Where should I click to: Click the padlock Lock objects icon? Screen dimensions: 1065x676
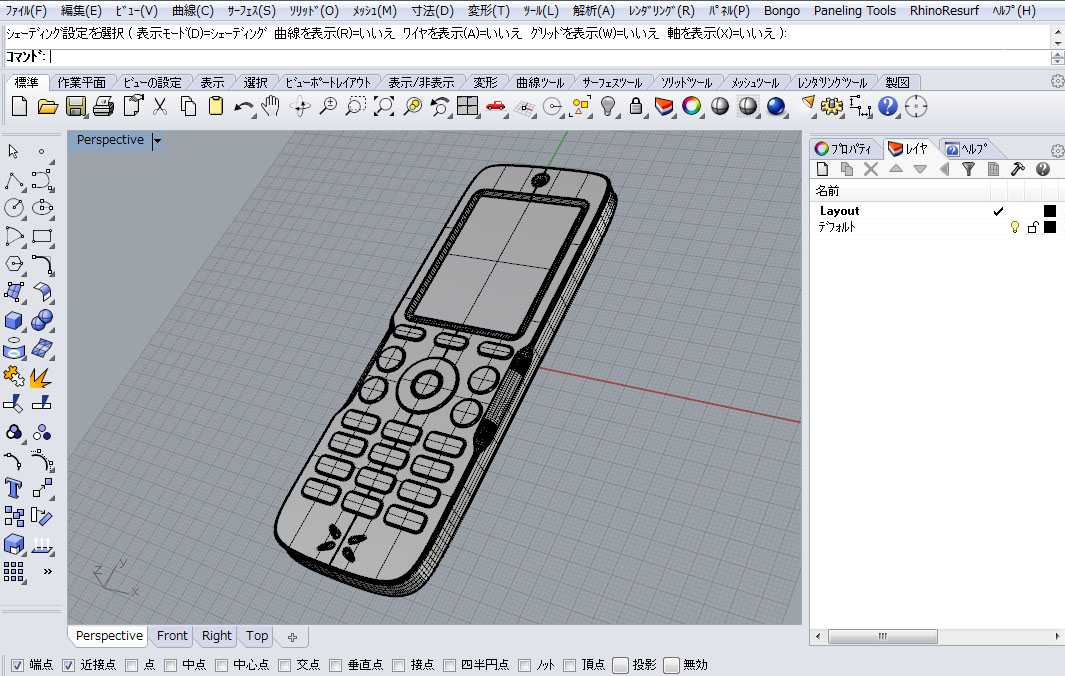pyautogui.click(x=636, y=106)
